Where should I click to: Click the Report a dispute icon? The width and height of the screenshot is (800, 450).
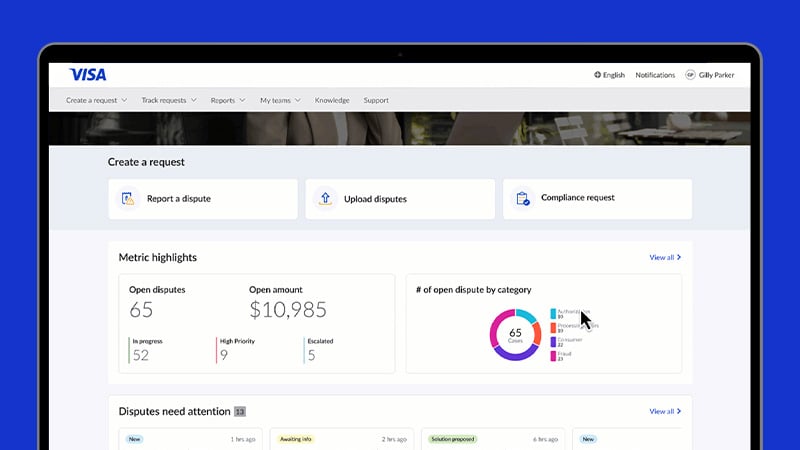point(128,199)
